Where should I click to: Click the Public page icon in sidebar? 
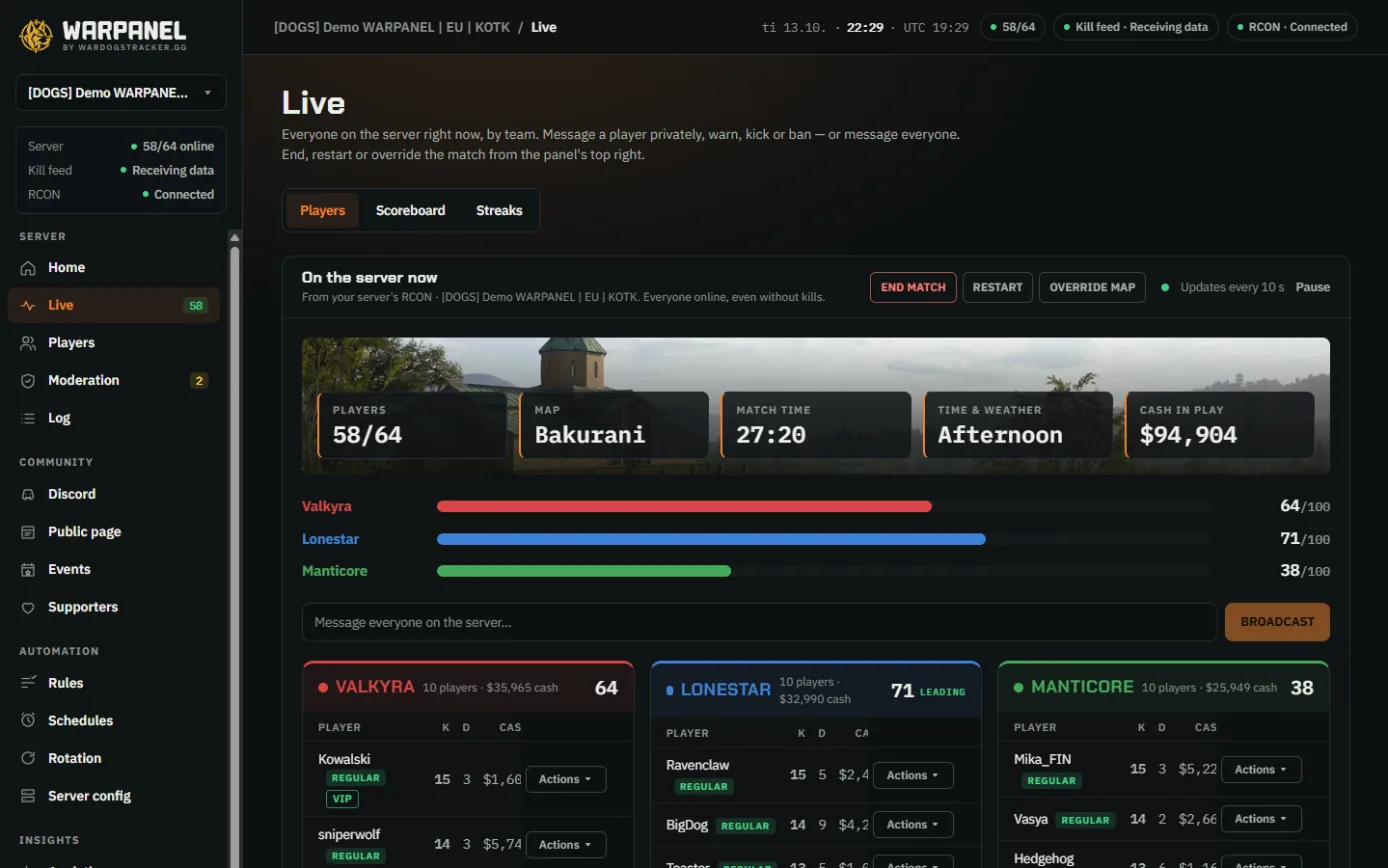pyautogui.click(x=28, y=532)
